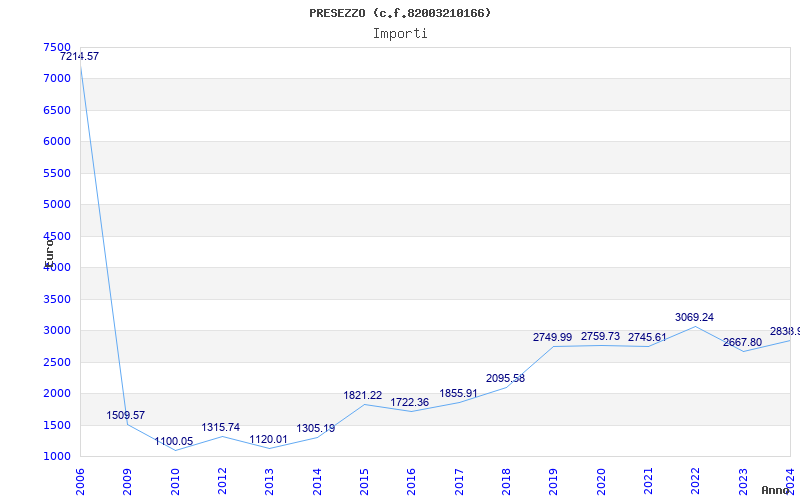Screen dimensions: 800x500
Task: Click the 3500 y-axis tick label
Action: 57,299
